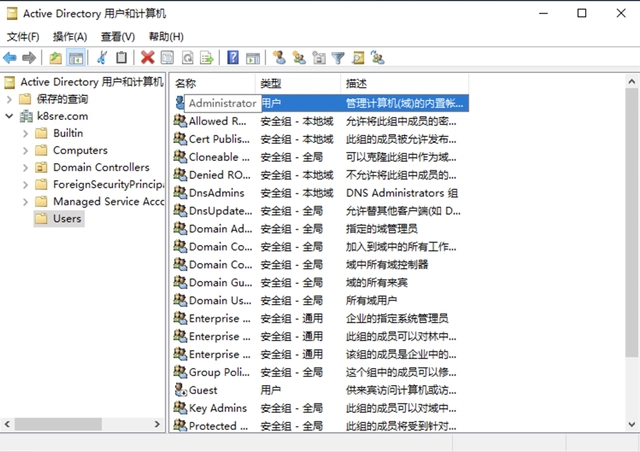Viewport: 640px width, 452px height.
Task: Click the Forward arrow toolbar icon
Action: pyautogui.click(x=29, y=58)
